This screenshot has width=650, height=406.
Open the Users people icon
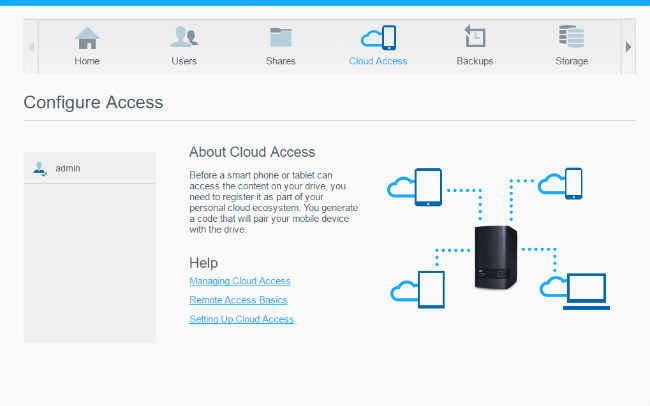[x=184, y=37]
